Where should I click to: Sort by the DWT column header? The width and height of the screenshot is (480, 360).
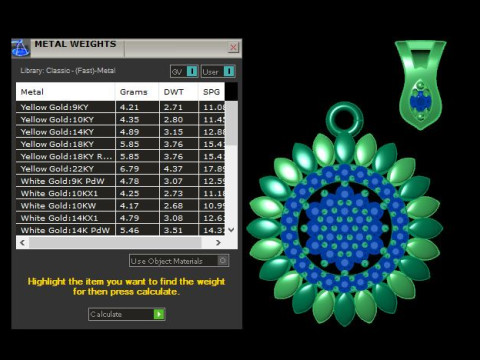coord(179,92)
